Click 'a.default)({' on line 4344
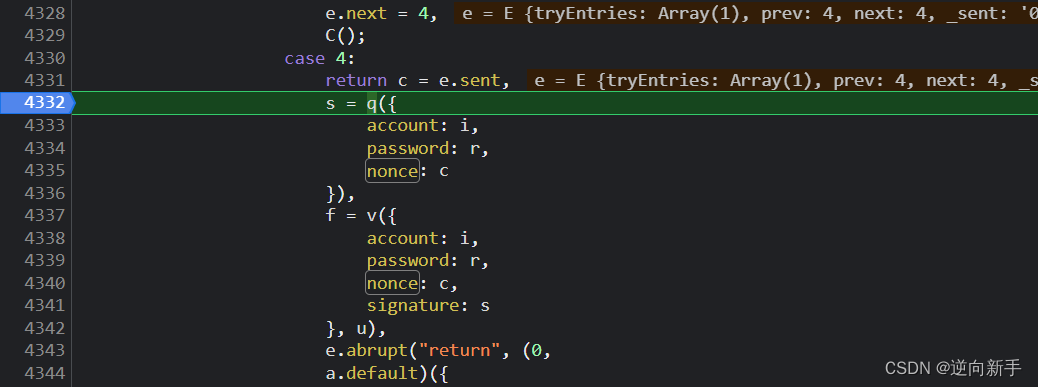The image size is (1038, 387). 387,373
